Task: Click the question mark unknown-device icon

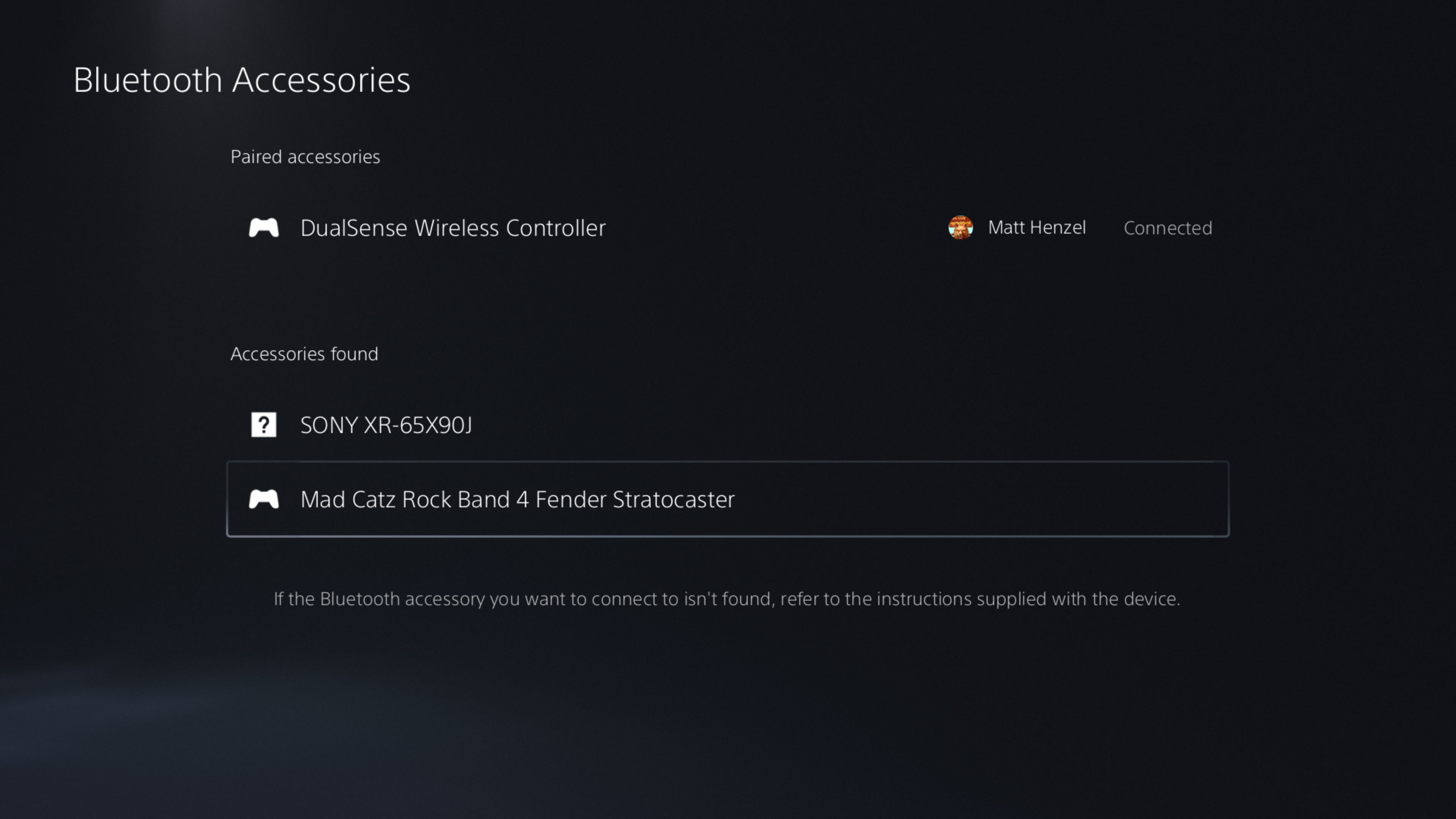Action: pos(264,425)
